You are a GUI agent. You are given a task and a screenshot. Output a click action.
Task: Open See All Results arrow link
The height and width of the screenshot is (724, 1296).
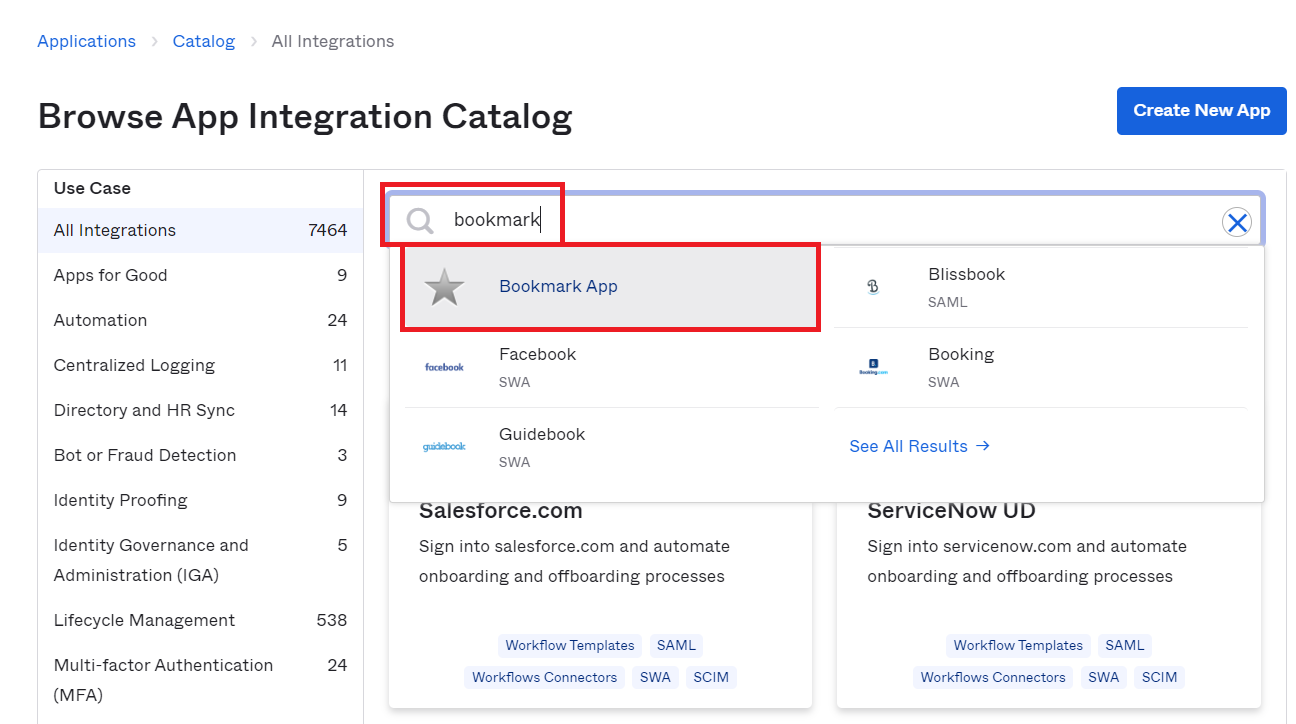919,446
